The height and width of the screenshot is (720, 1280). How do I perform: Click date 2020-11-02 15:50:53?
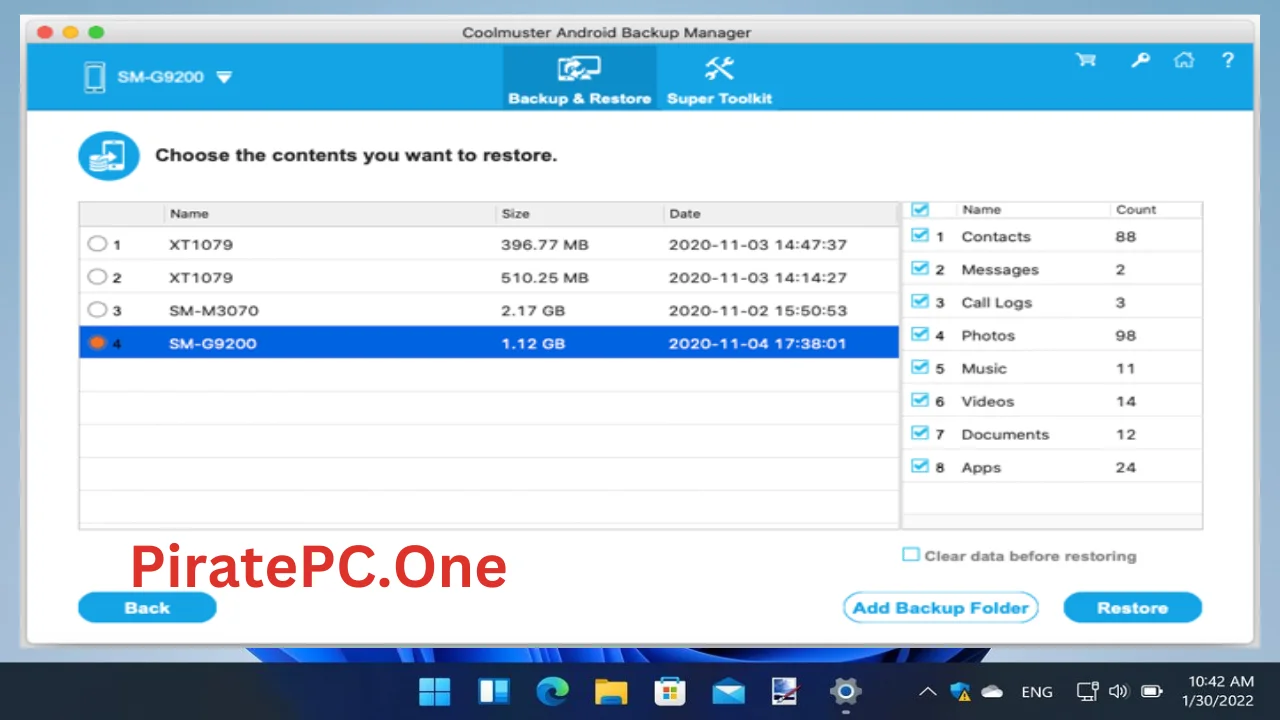757,310
